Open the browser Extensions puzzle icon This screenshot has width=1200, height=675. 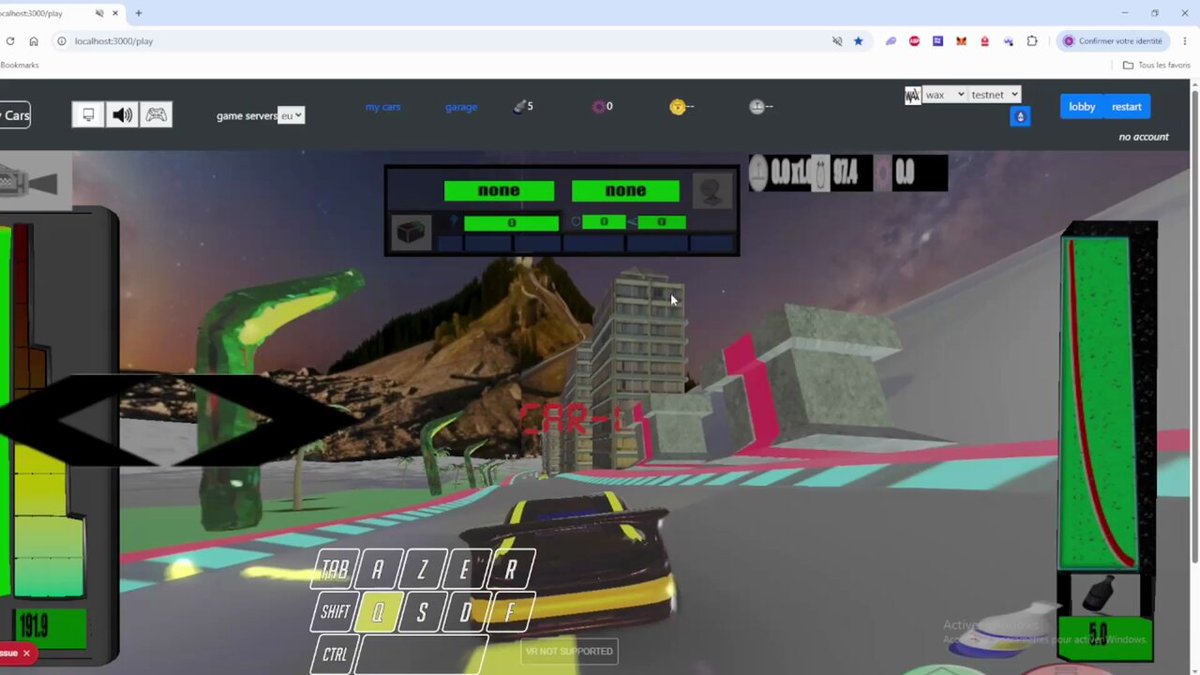point(1033,41)
